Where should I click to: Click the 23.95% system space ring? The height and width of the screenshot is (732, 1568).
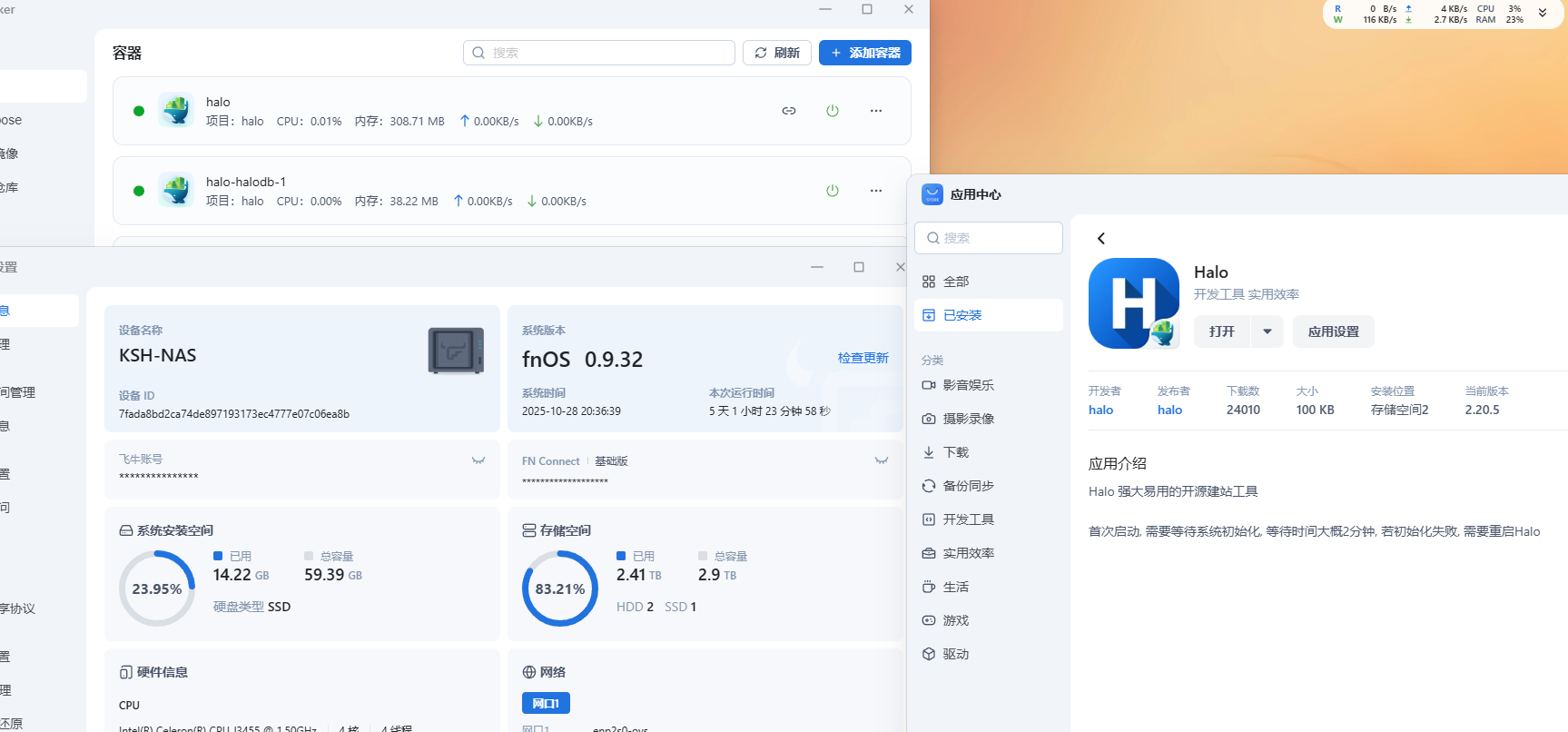click(157, 589)
